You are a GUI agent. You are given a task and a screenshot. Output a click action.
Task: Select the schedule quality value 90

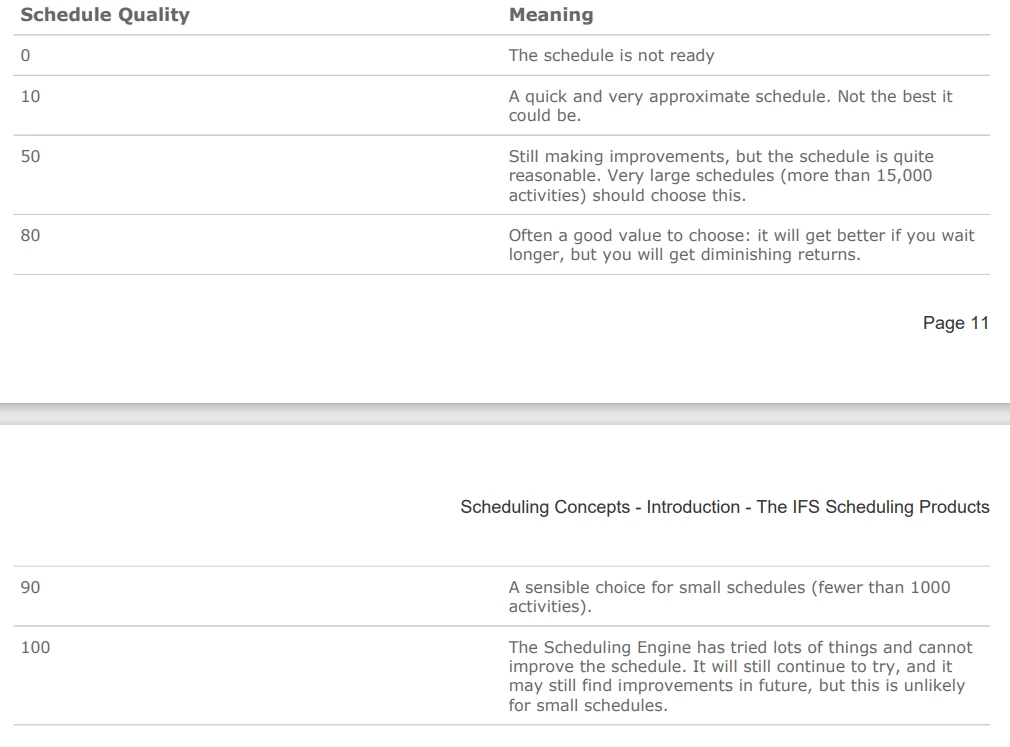tap(30, 587)
